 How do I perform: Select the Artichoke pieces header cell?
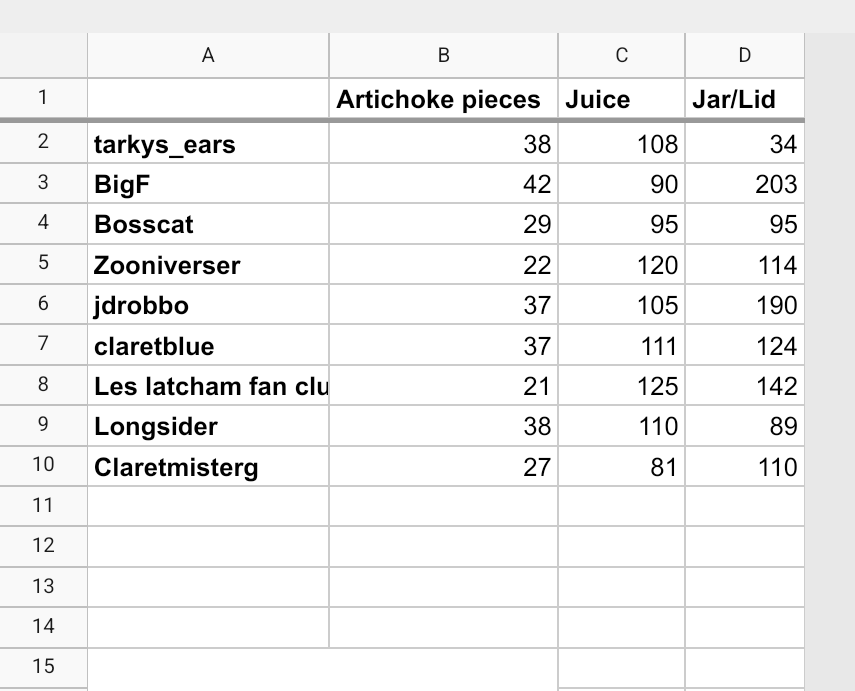coord(443,99)
